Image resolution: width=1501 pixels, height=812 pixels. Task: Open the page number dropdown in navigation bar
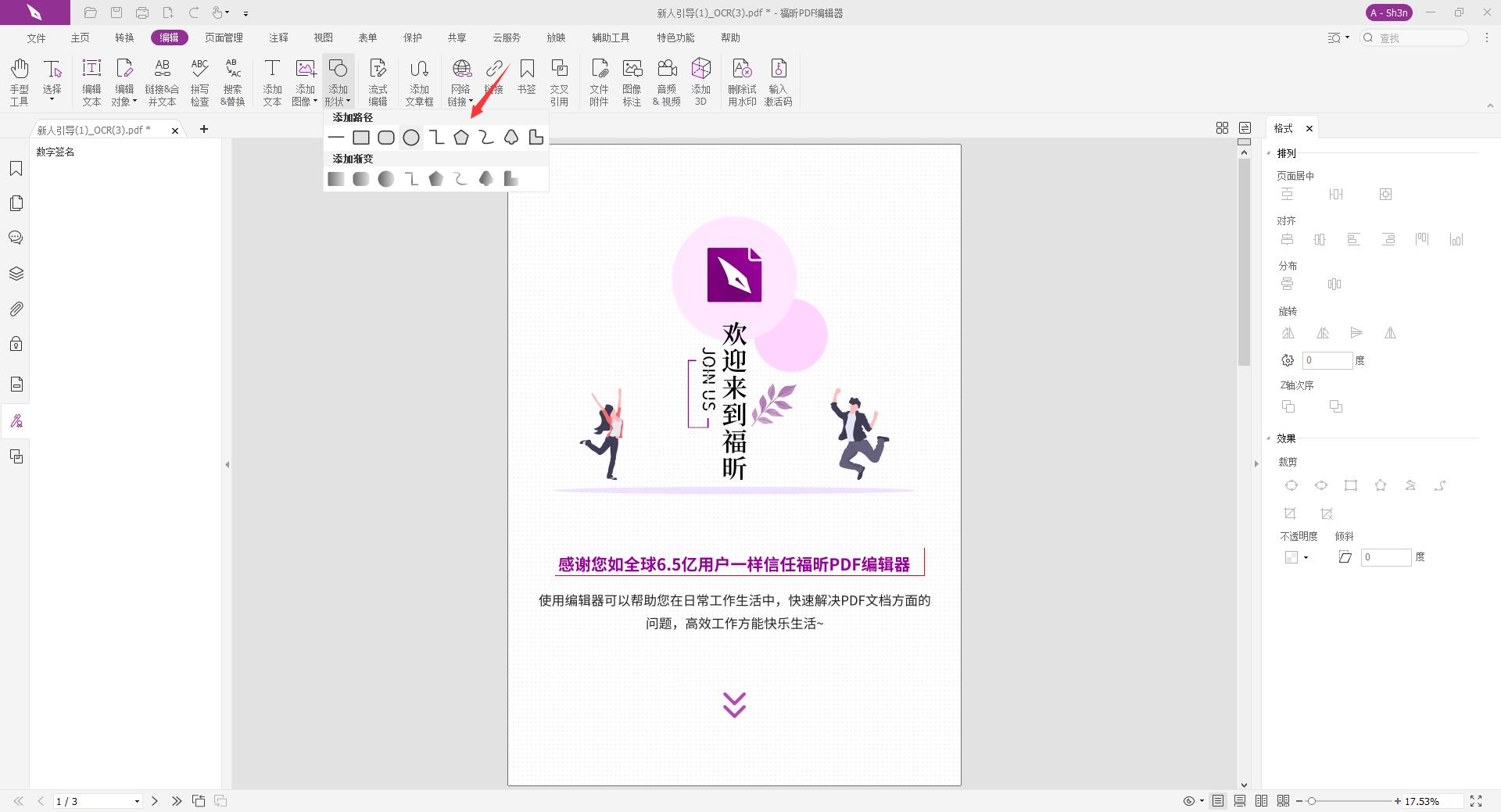(x=138, y=801)
